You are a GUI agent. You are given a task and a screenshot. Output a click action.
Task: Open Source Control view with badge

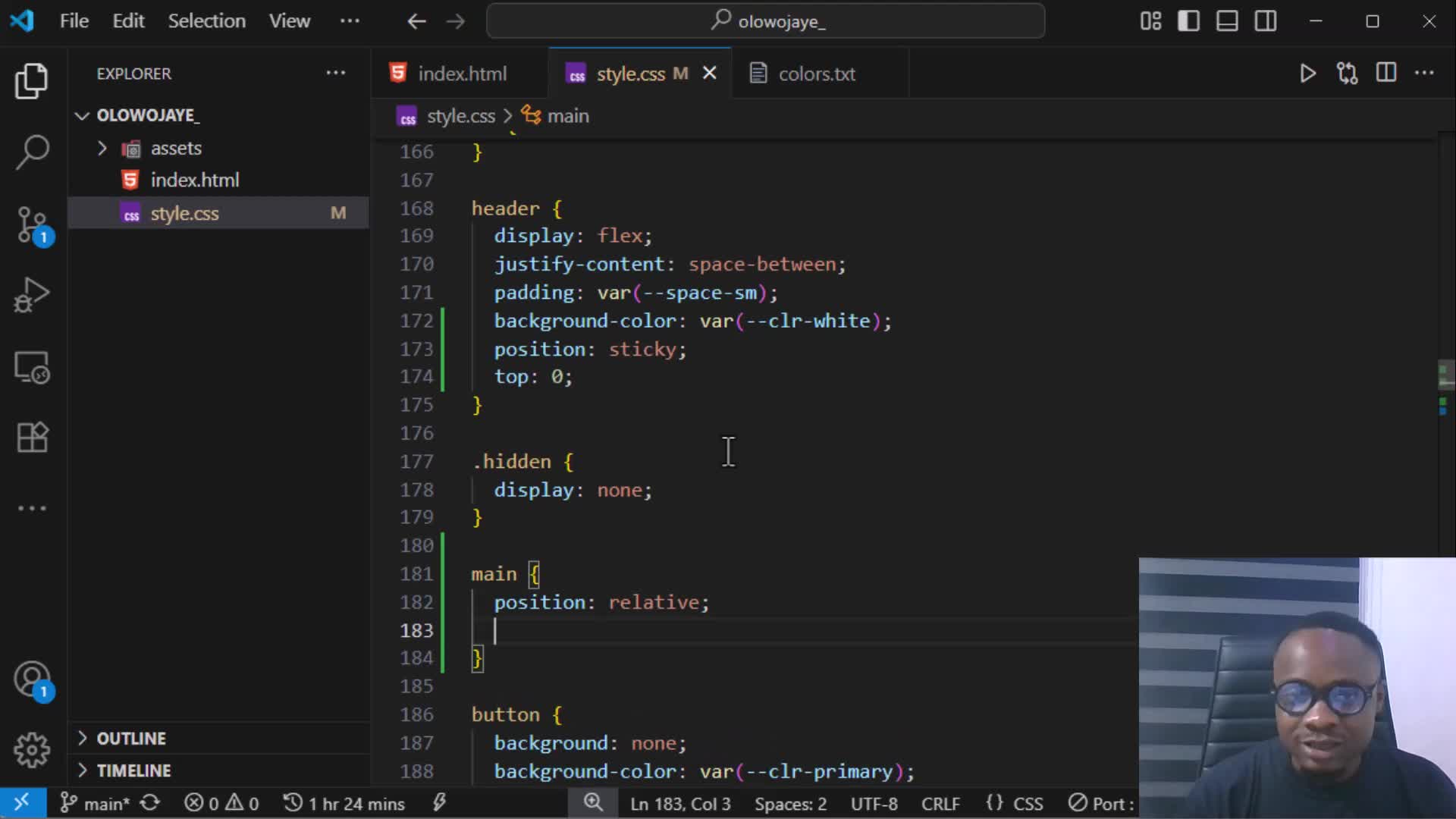(x=32, y=225)
